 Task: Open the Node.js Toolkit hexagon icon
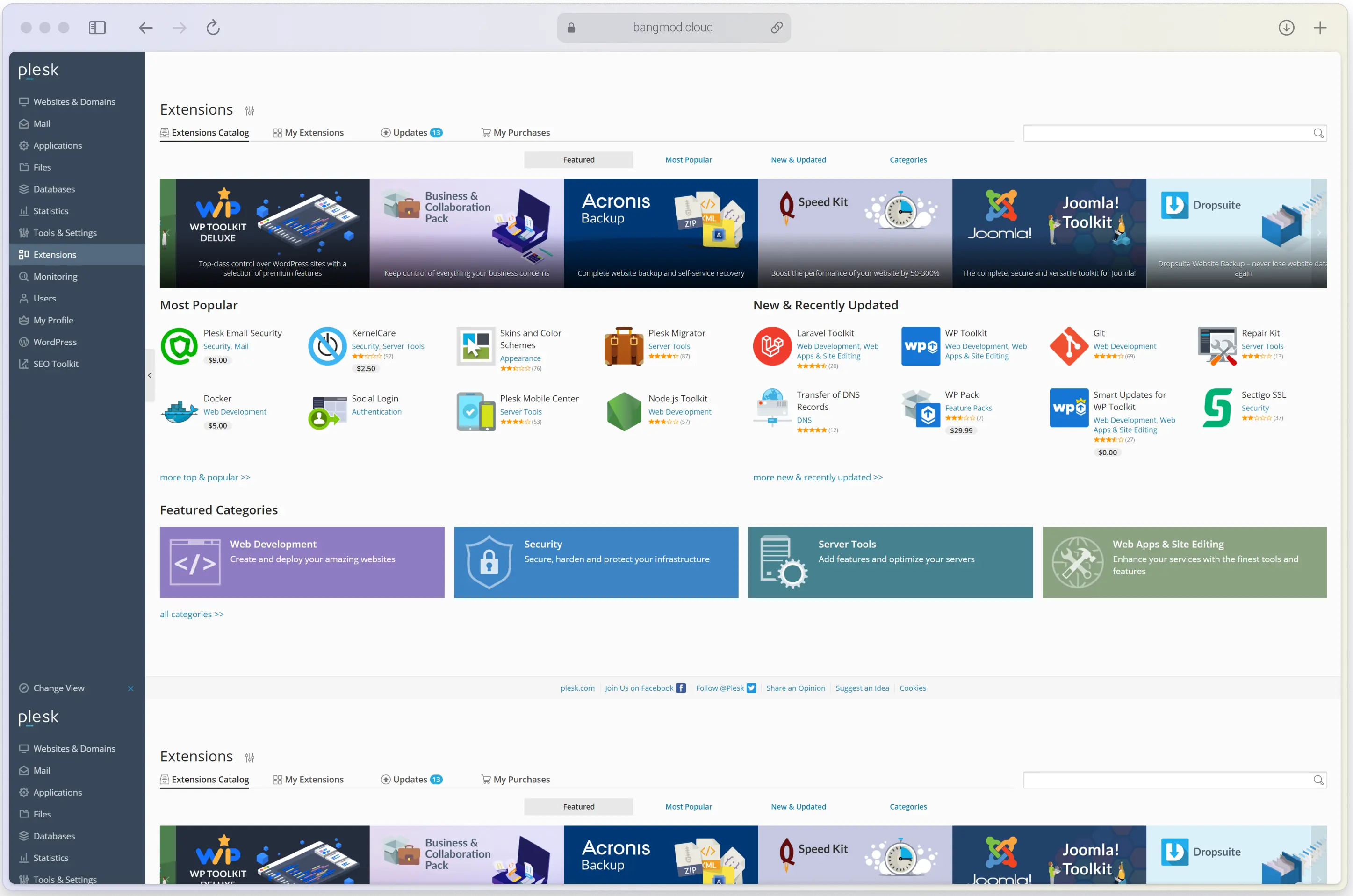point(624,411)
